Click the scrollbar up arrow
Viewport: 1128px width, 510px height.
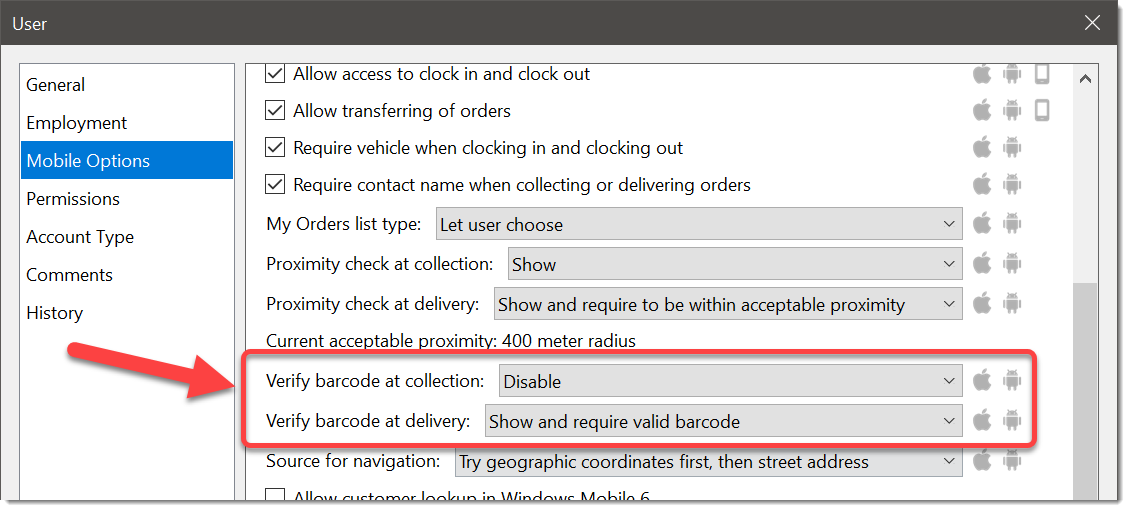click(x=1086, y=78)
